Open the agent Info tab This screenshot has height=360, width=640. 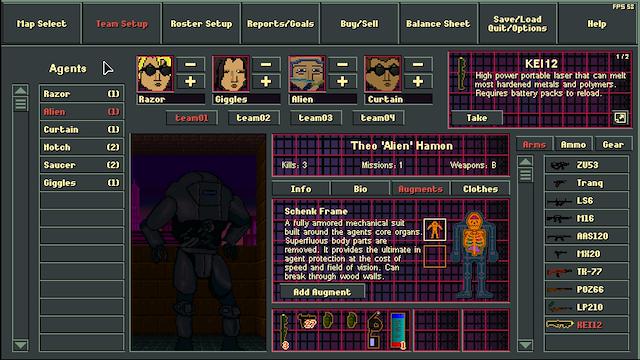[301, 189]
